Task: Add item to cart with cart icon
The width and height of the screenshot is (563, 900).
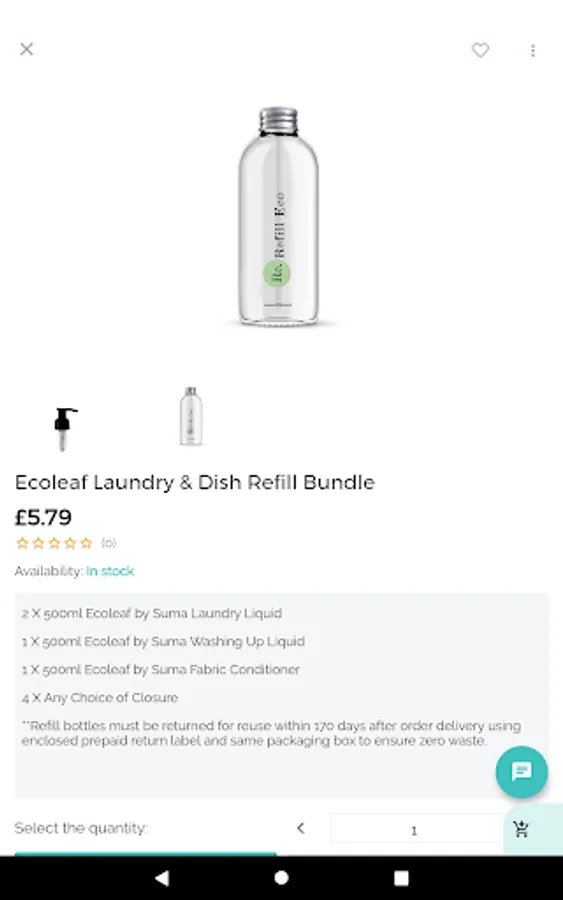Action: [521, 829]
